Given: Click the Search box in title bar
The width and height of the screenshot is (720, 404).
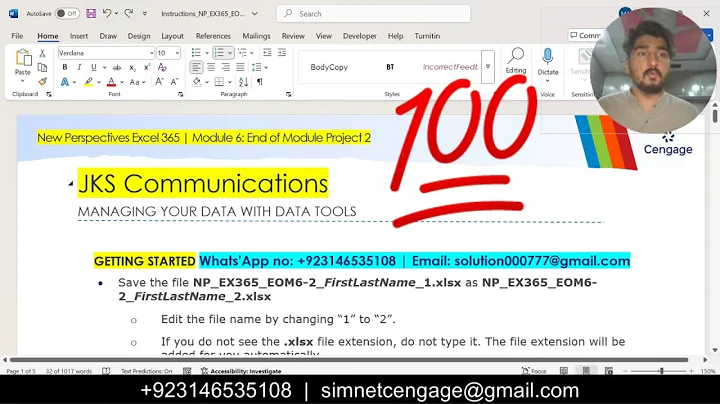Looking at the screenshot, I should [x=373, y=14].
